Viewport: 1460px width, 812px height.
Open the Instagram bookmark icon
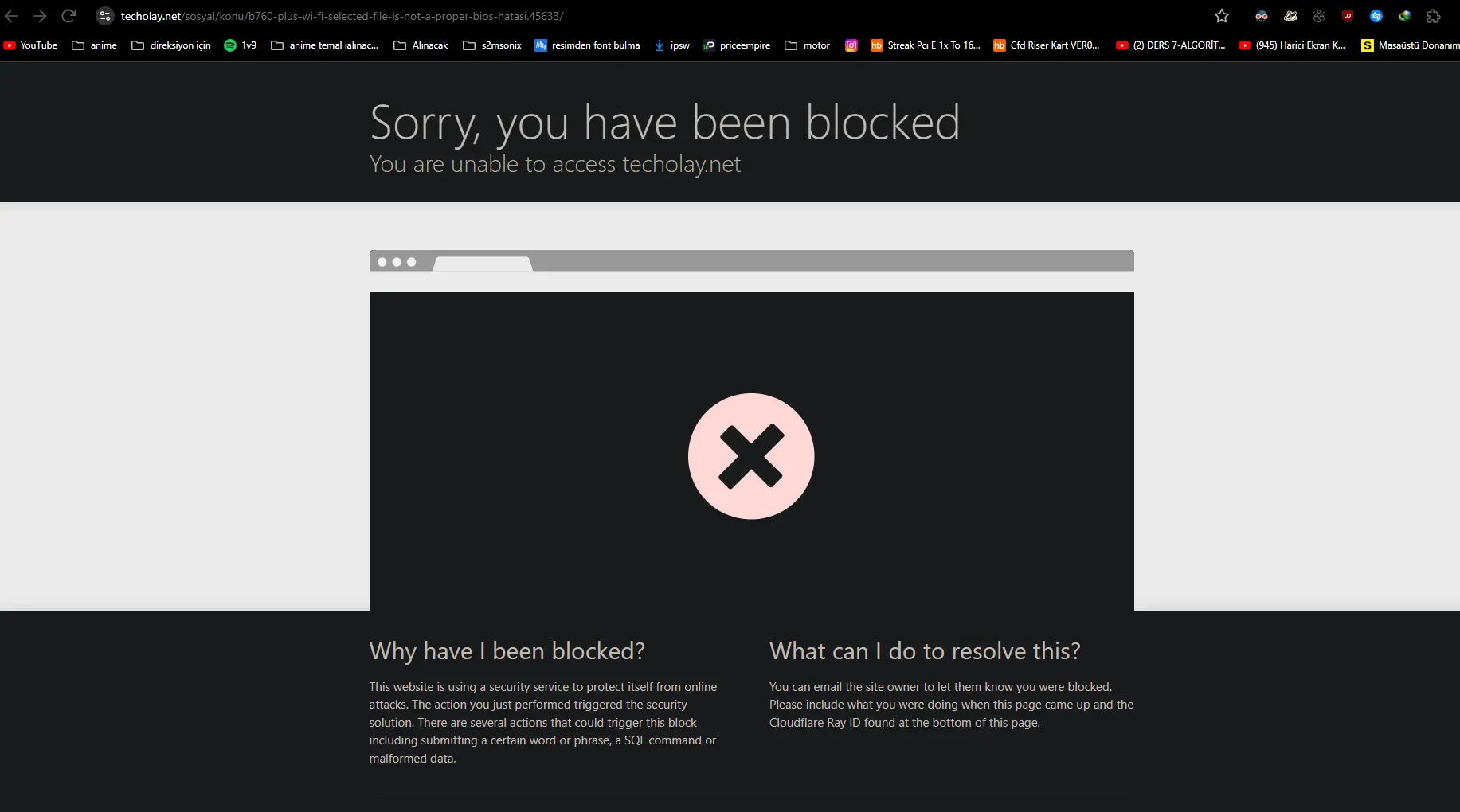(851, 45)
